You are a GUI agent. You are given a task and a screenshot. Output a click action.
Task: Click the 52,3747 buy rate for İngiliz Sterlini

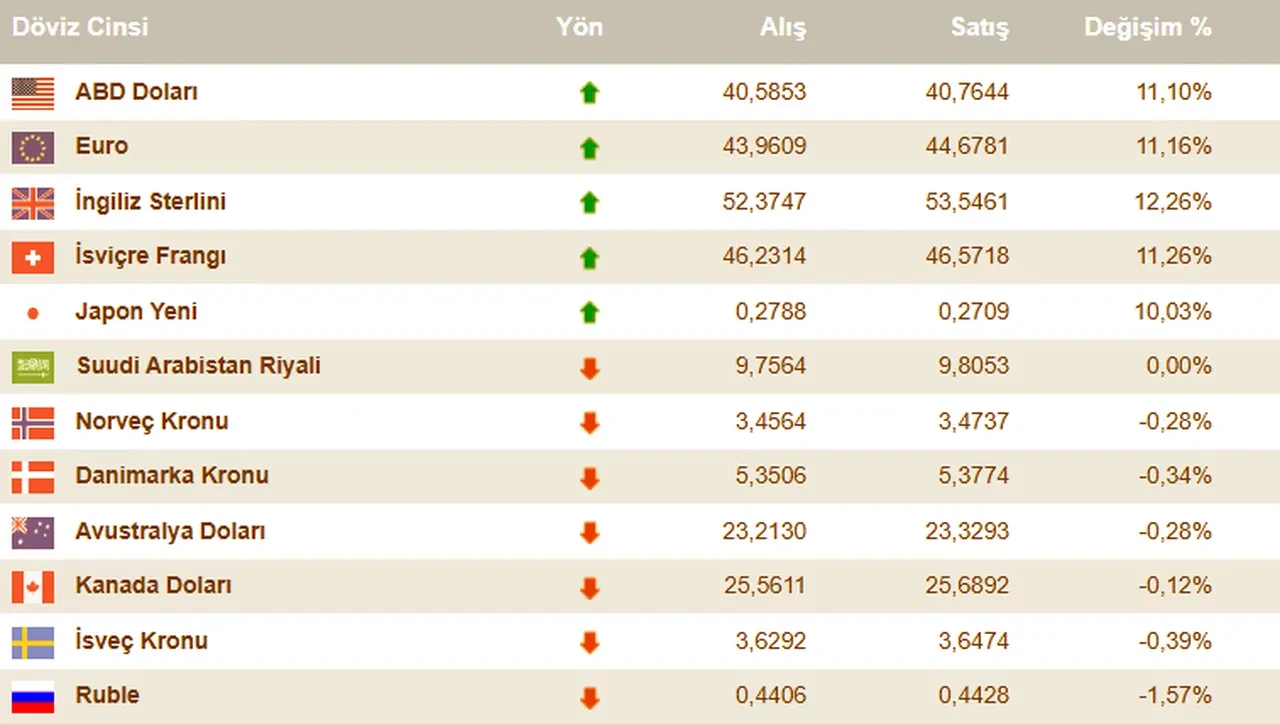coord(765,202)
